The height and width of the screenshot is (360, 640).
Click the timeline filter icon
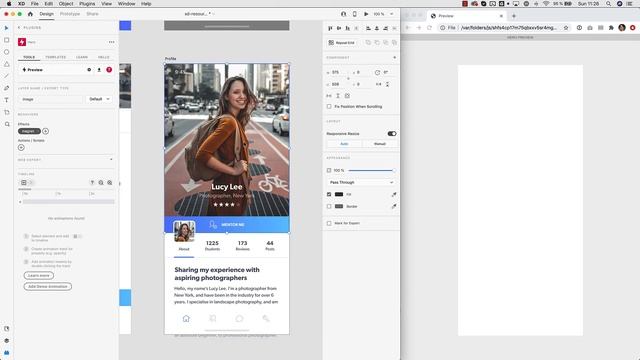92,183
